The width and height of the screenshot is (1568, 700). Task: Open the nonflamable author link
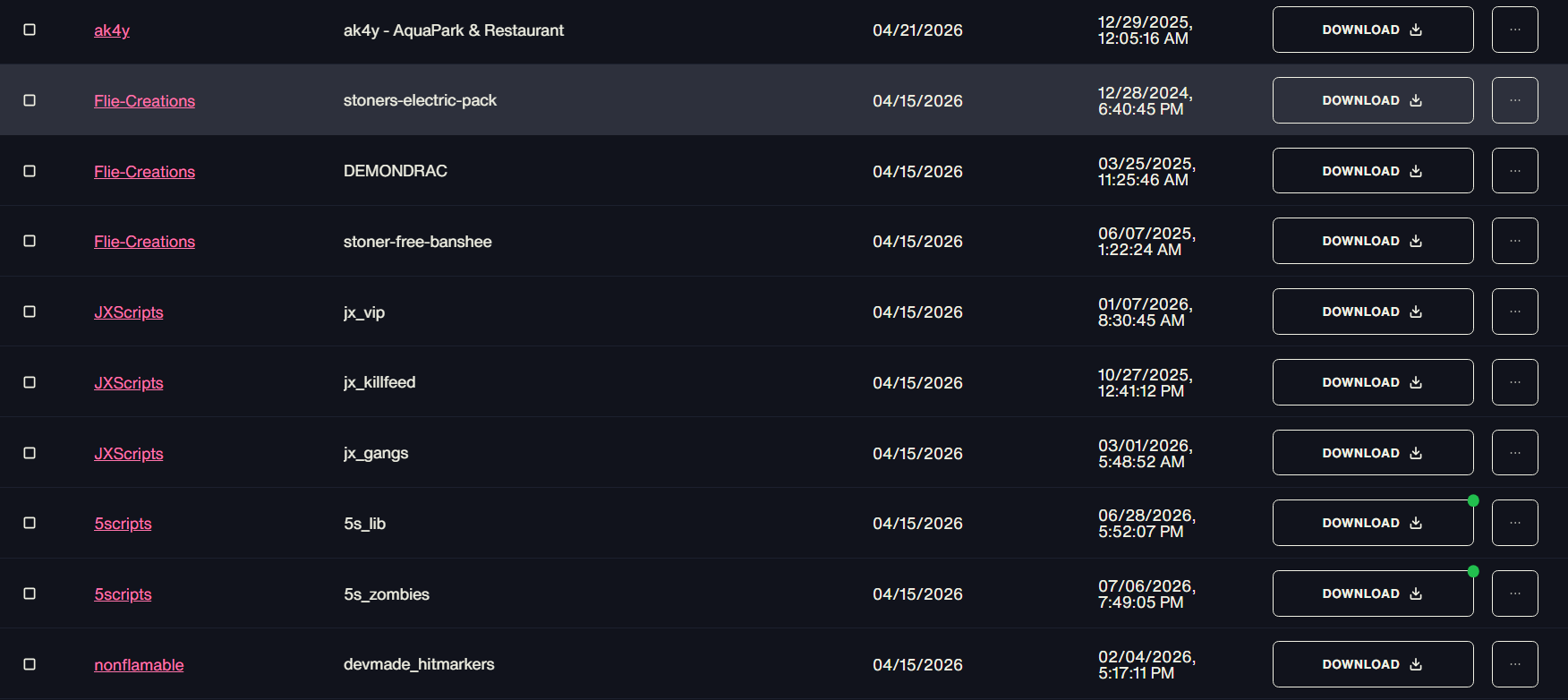(x=139, y=665)
